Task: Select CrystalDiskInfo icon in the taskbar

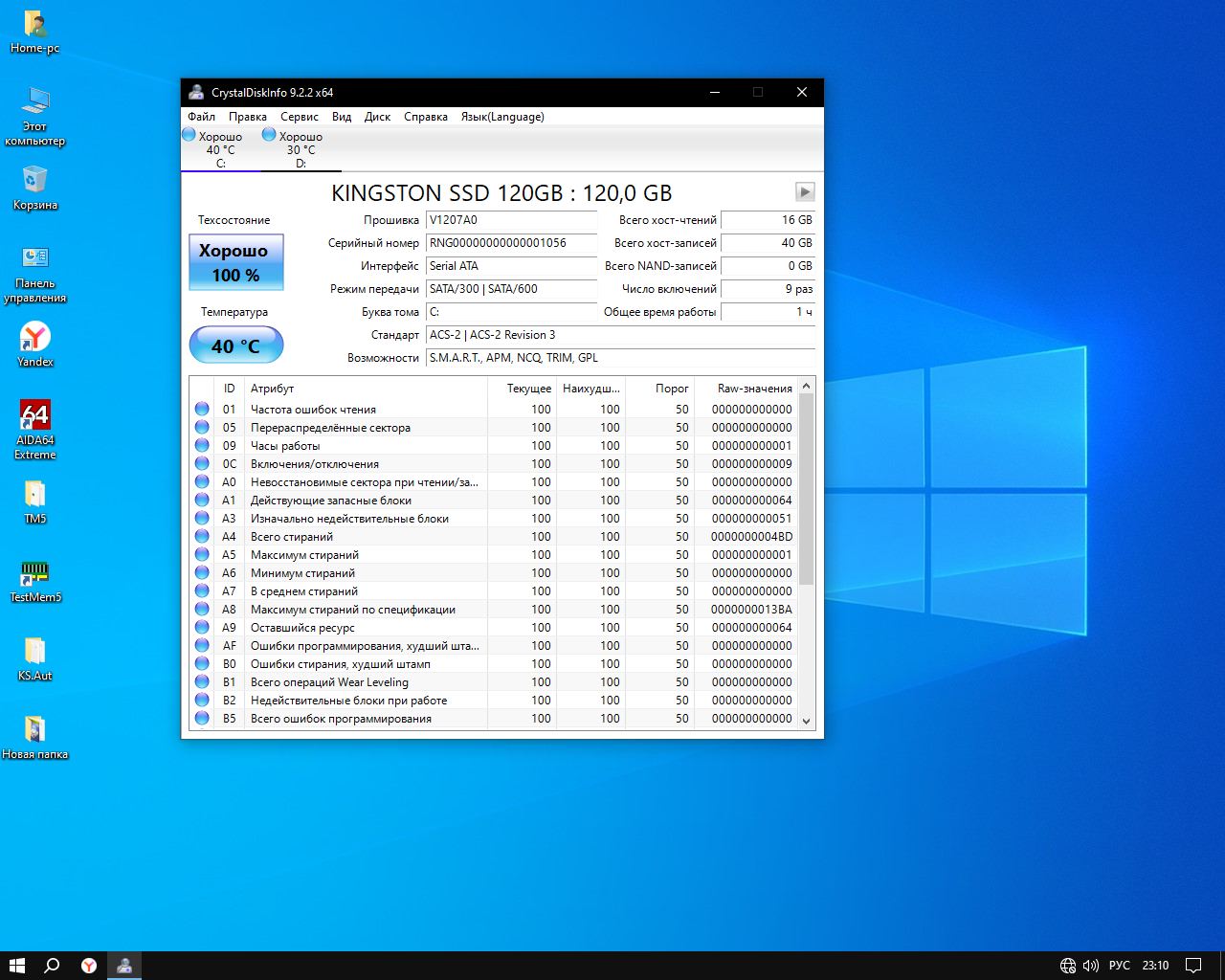Action: pyautogui.click(x=124, y=966)
